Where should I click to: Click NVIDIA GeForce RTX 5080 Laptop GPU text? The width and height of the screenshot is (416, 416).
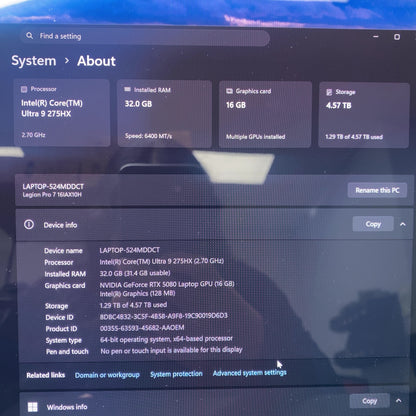(167, 284)
